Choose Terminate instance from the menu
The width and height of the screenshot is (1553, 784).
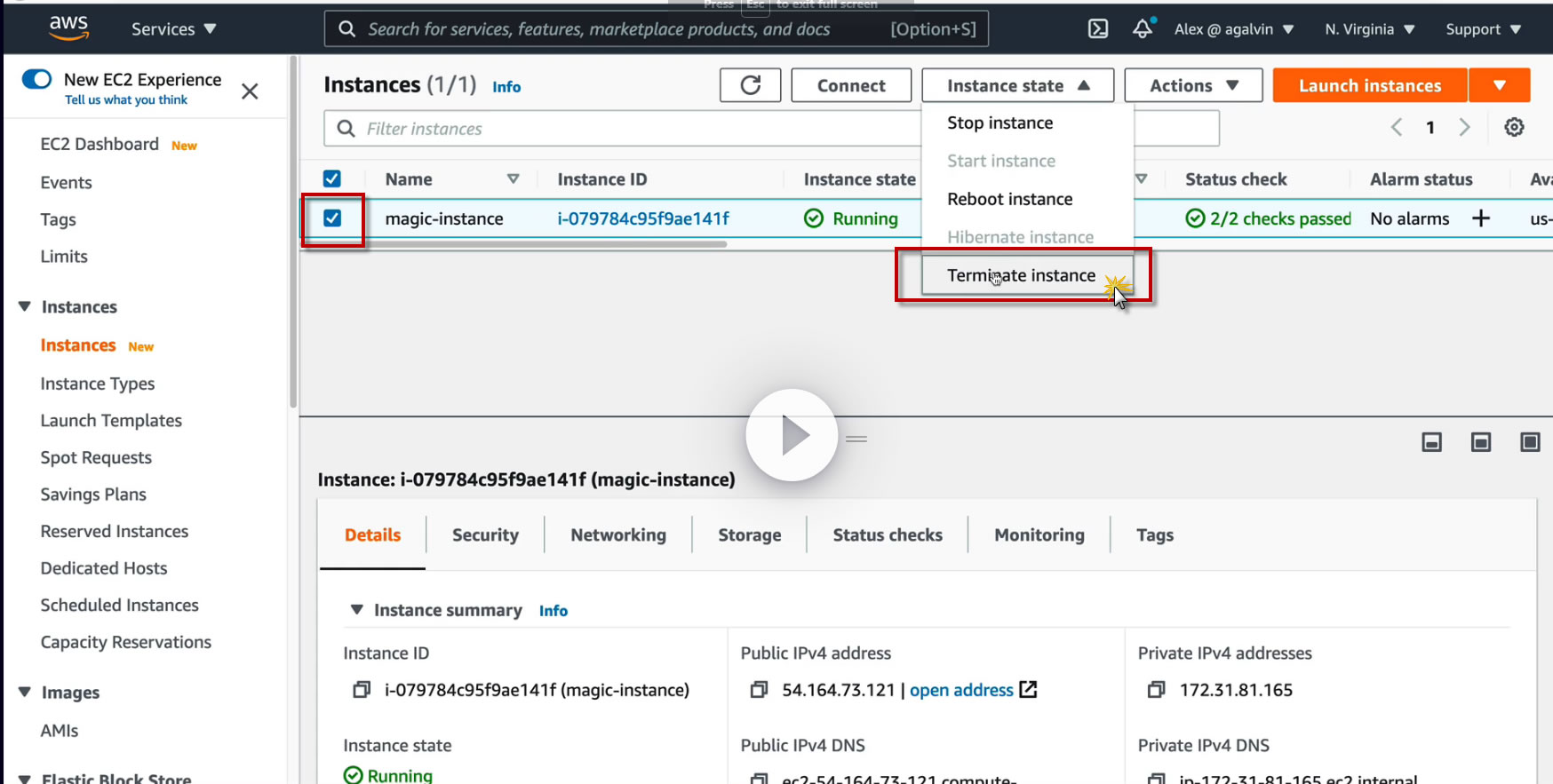(x=1027, y=276)
